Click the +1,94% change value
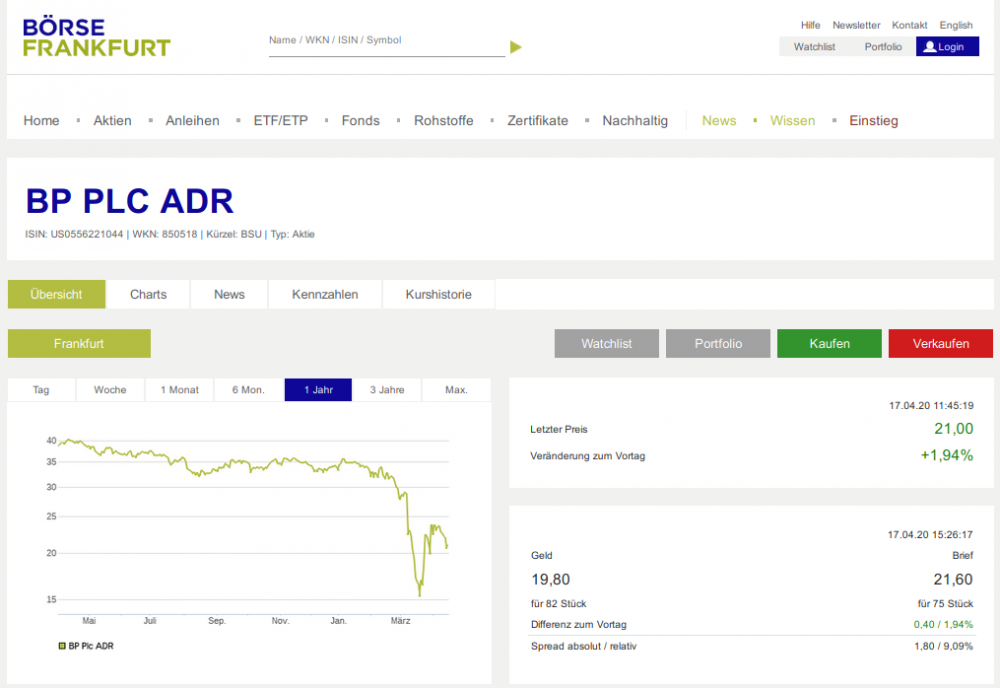1000x688 pixels. tap(946, 455)
